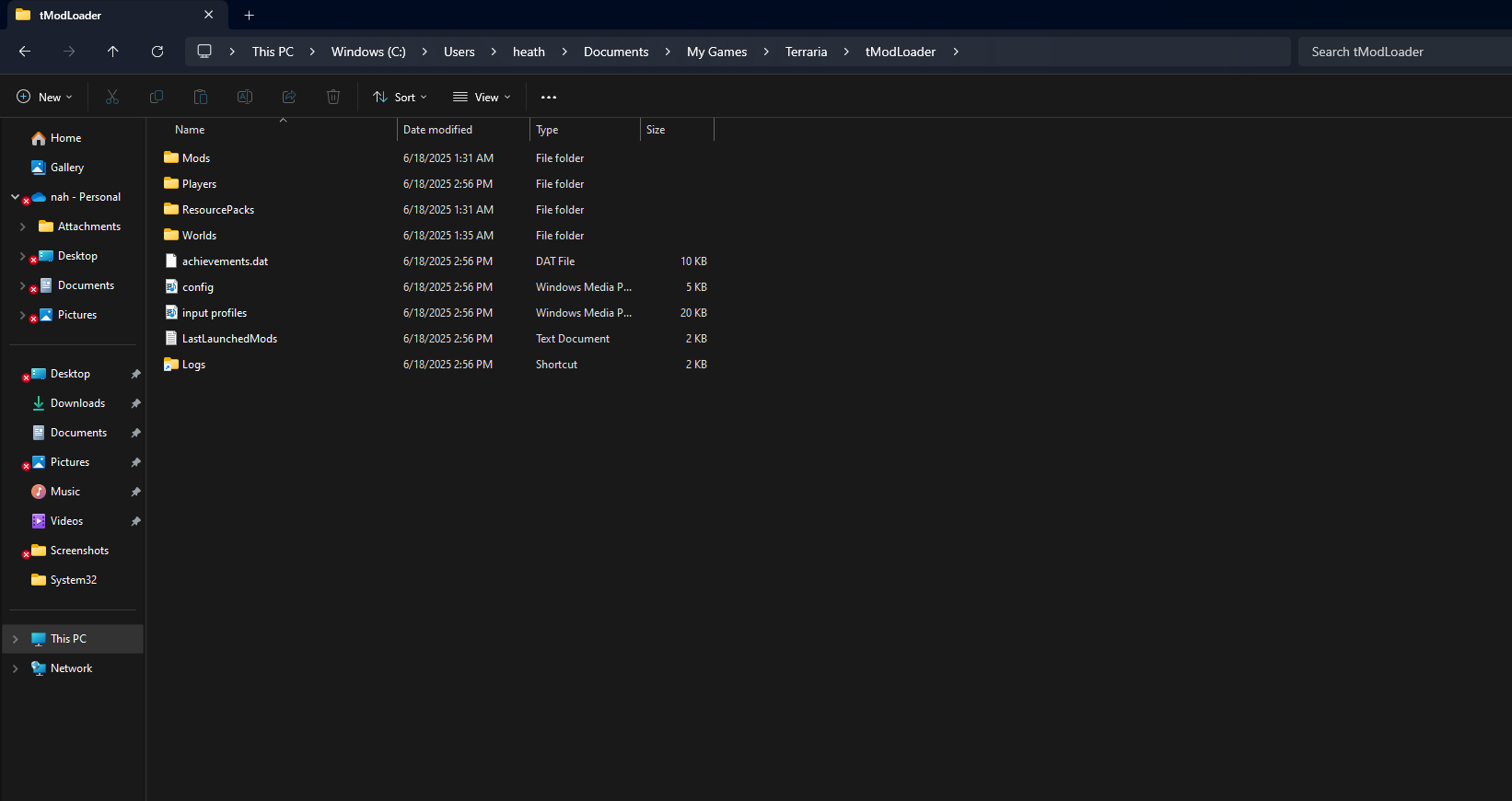
Task: Close the tModLoader tab
Action: coord(209,15)
